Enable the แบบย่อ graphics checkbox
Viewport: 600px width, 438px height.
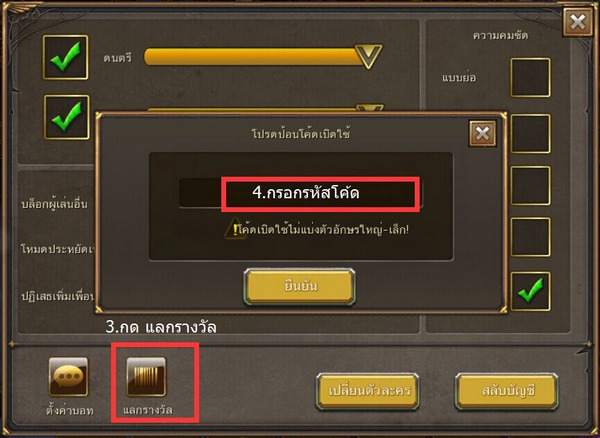[530, 77]
